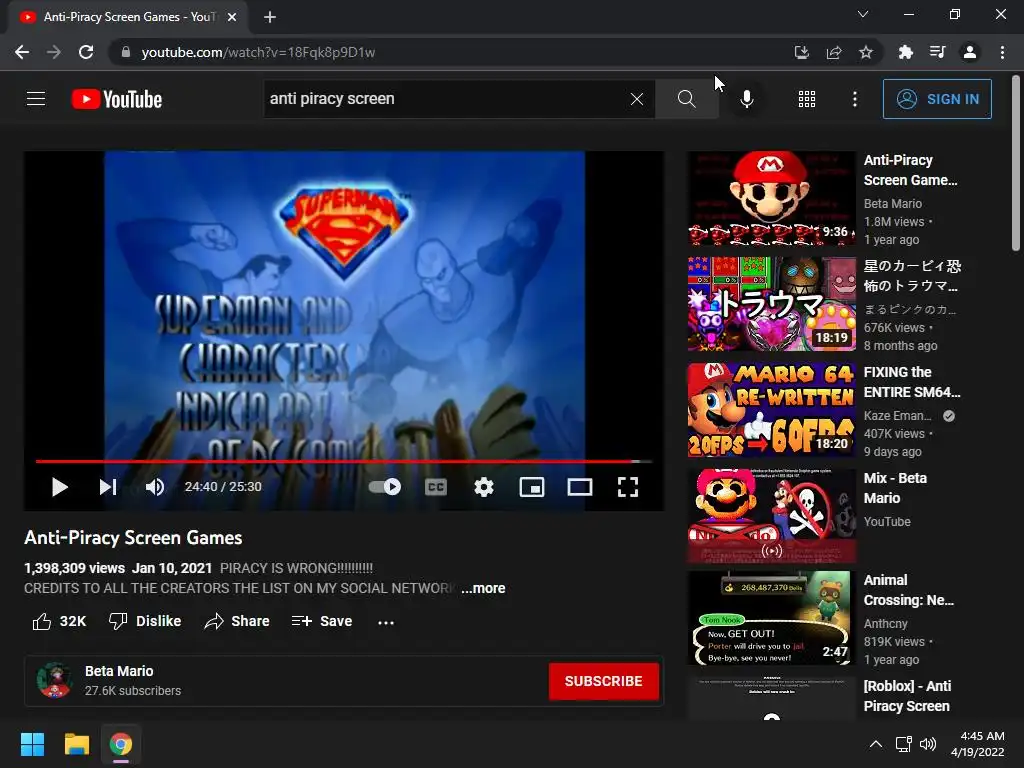Click the Dislike button
1024x768 pixels.
145,621
